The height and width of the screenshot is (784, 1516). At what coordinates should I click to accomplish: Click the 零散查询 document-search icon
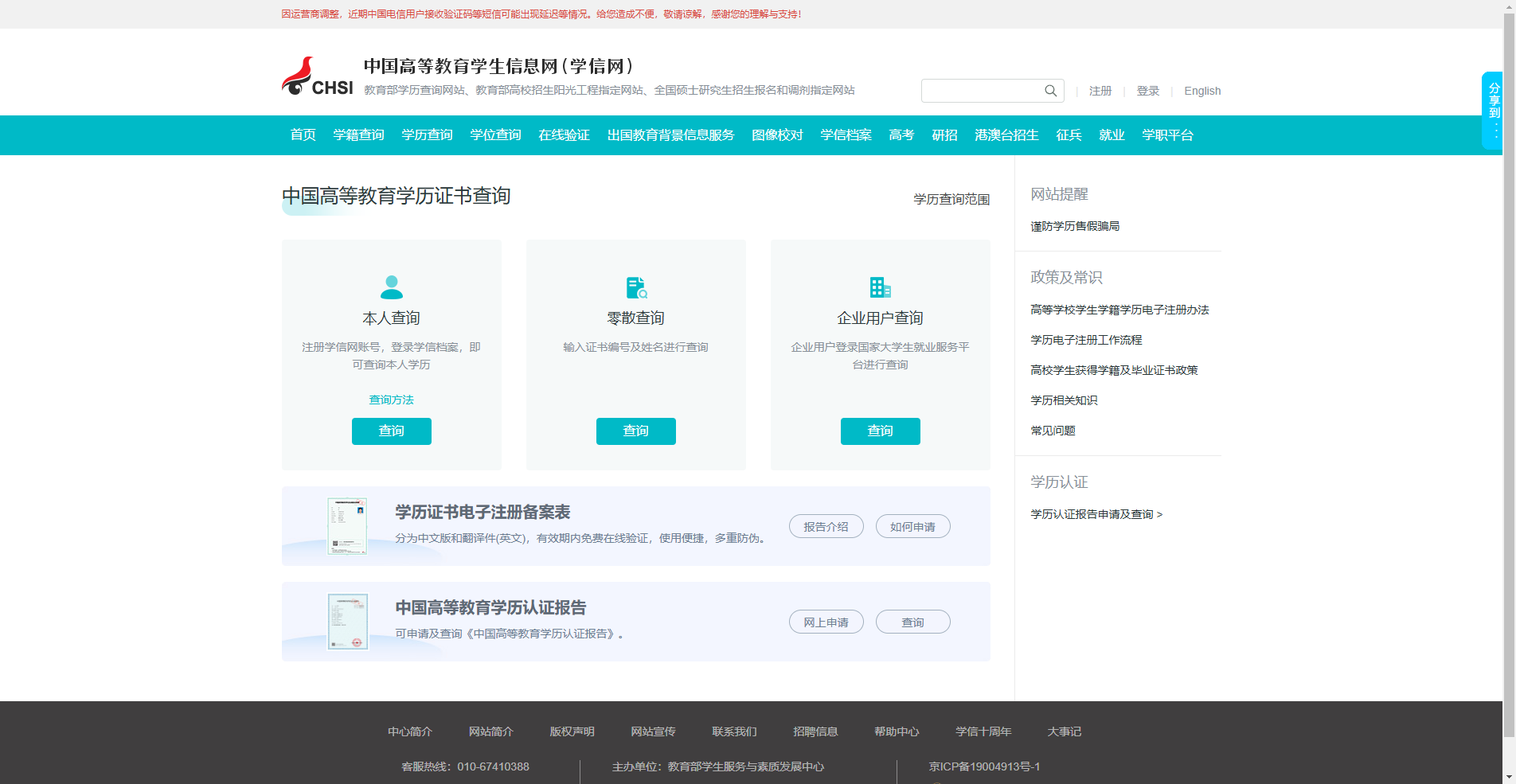point(635,287)
